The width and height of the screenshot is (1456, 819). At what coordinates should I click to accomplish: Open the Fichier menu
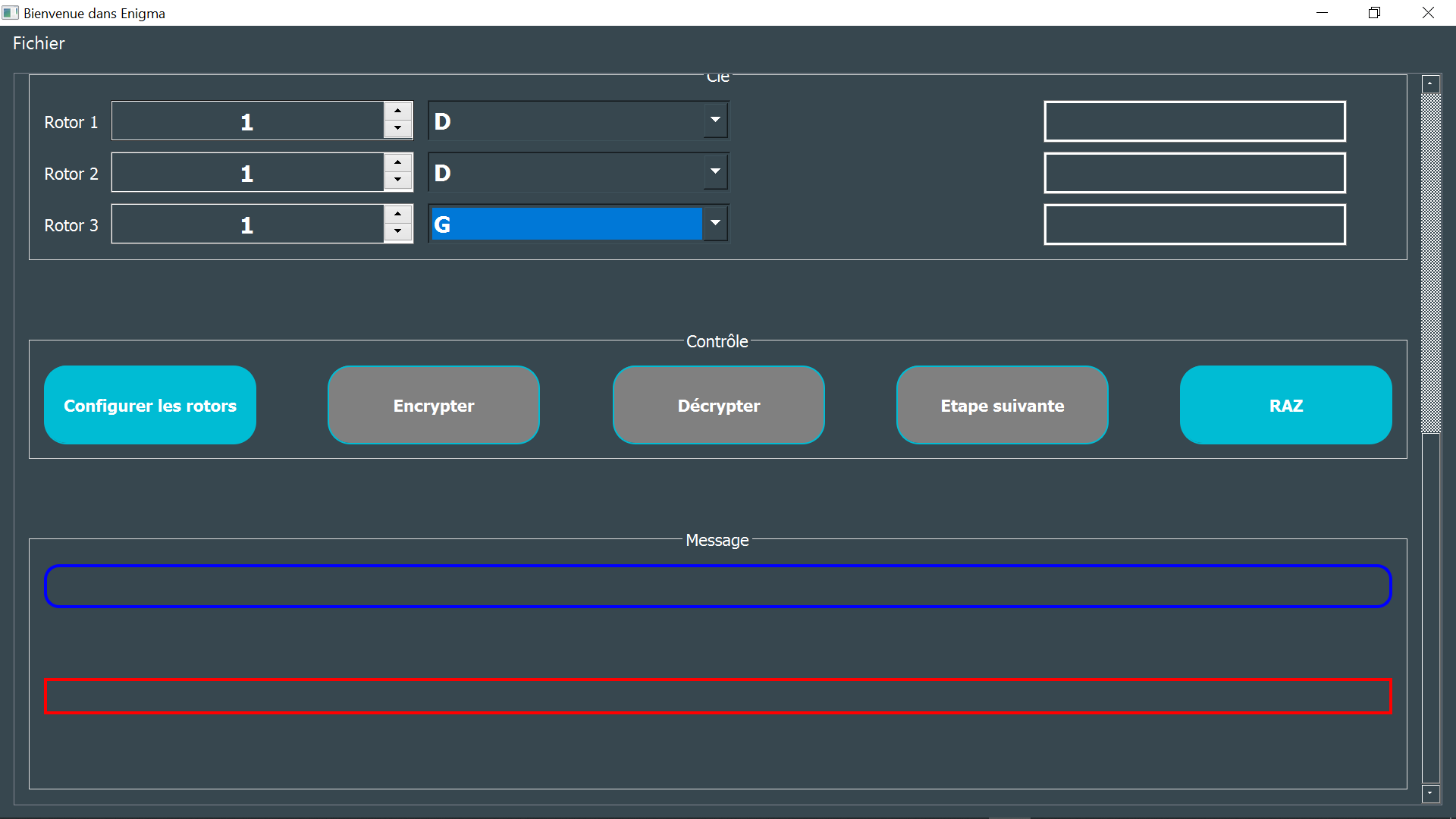coord(39,43)
